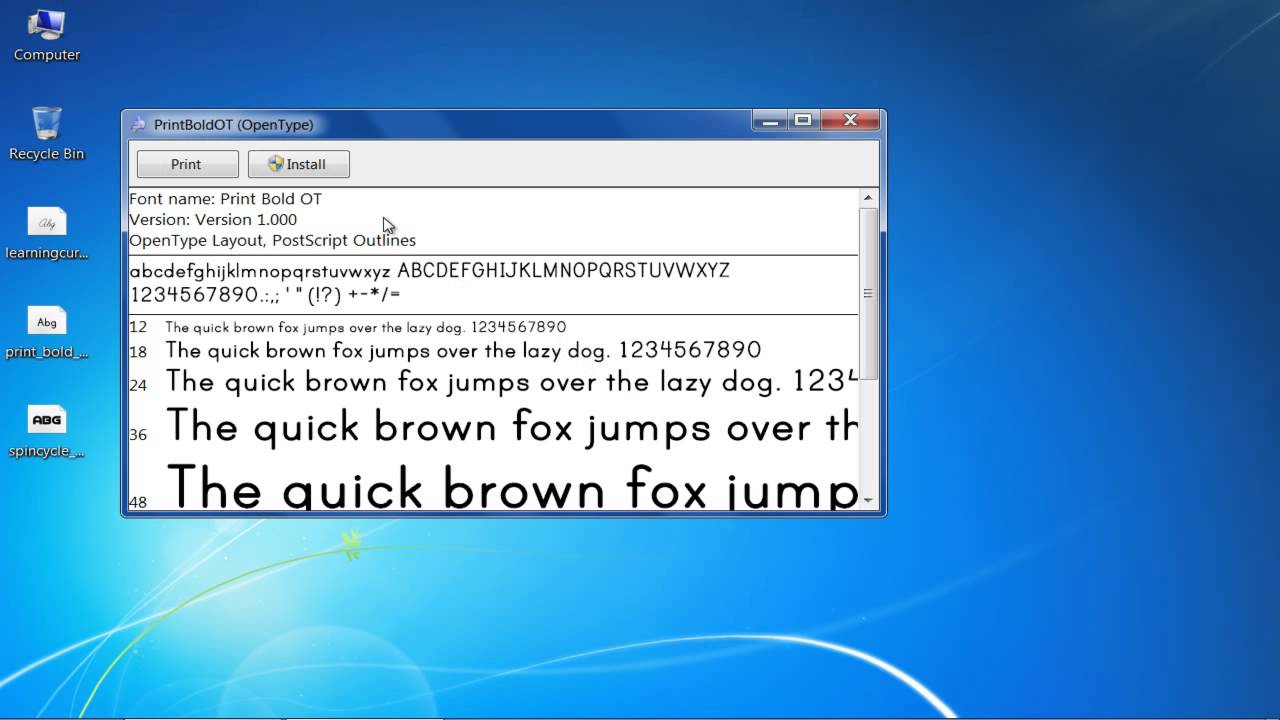
Task: Select the learningcur... font file icon
Action: click(46, 232)
